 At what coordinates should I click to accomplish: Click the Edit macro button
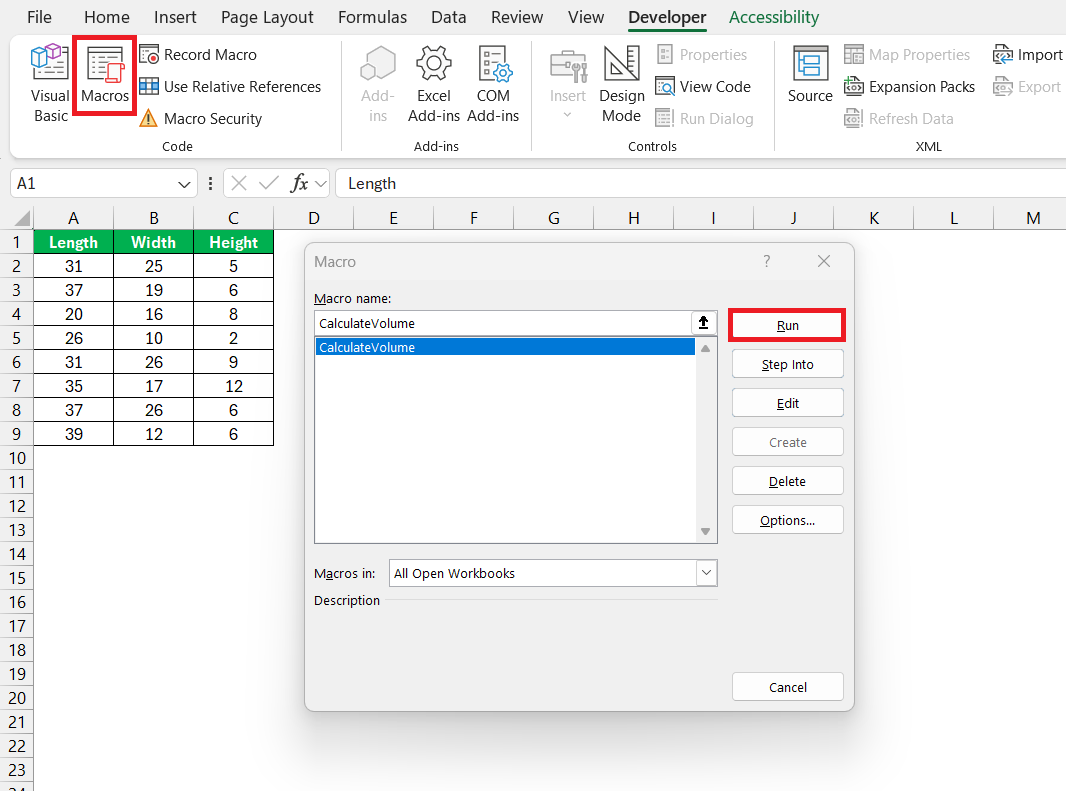point(787,403)
